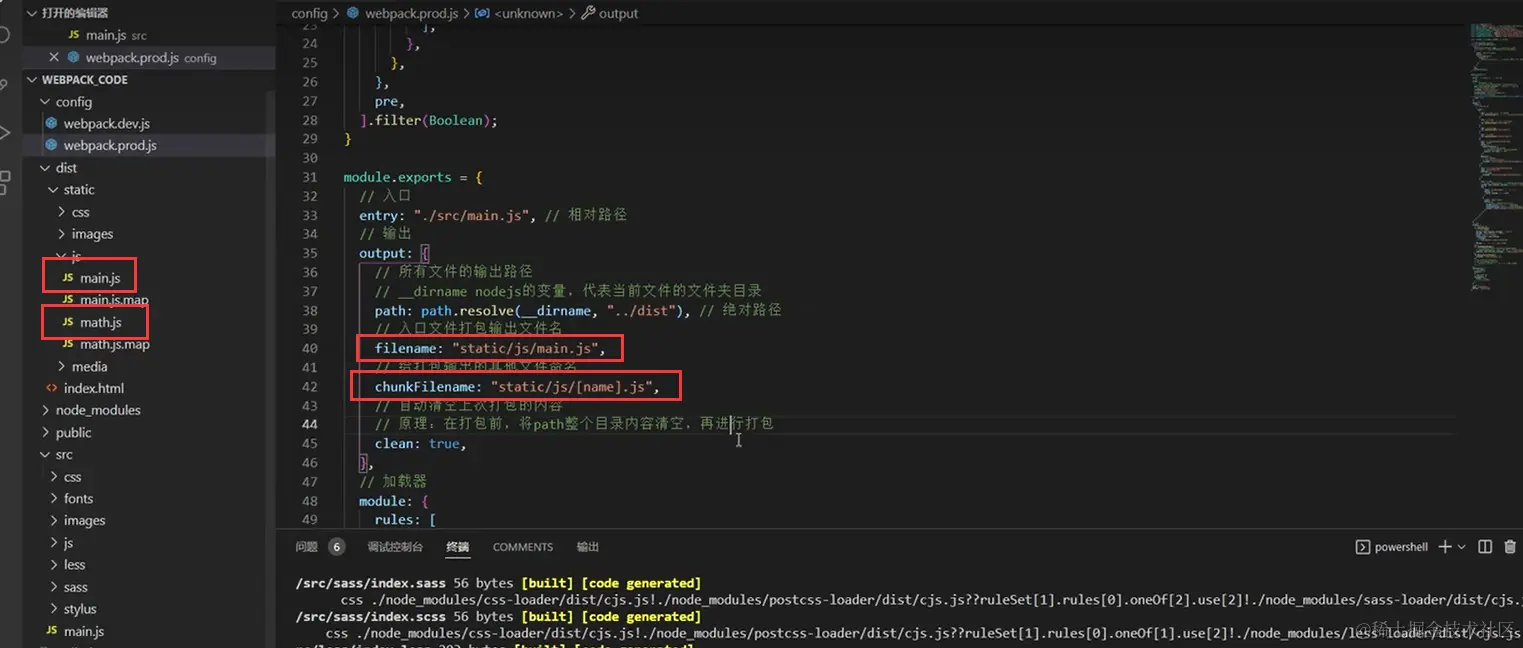This screenshot has width=1523, height=648.
Task: Expand the sass folder in src
Action: click(x=54, y=587)
